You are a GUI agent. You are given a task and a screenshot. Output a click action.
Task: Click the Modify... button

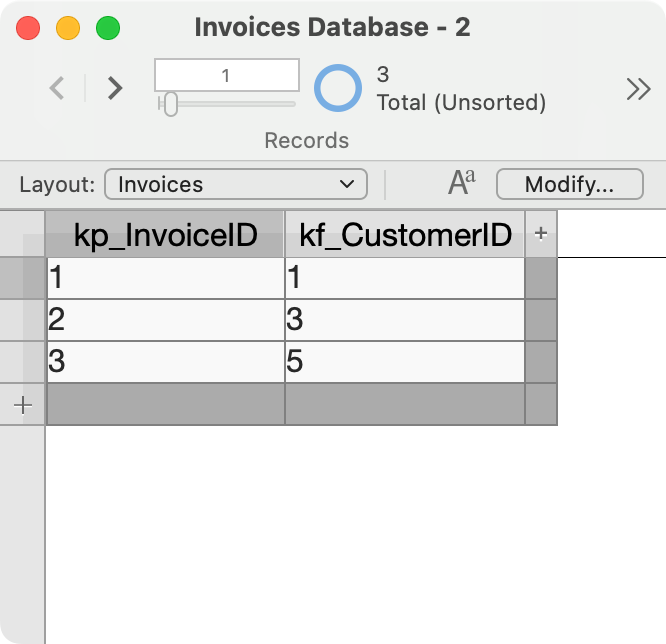(x=570, y=184)
